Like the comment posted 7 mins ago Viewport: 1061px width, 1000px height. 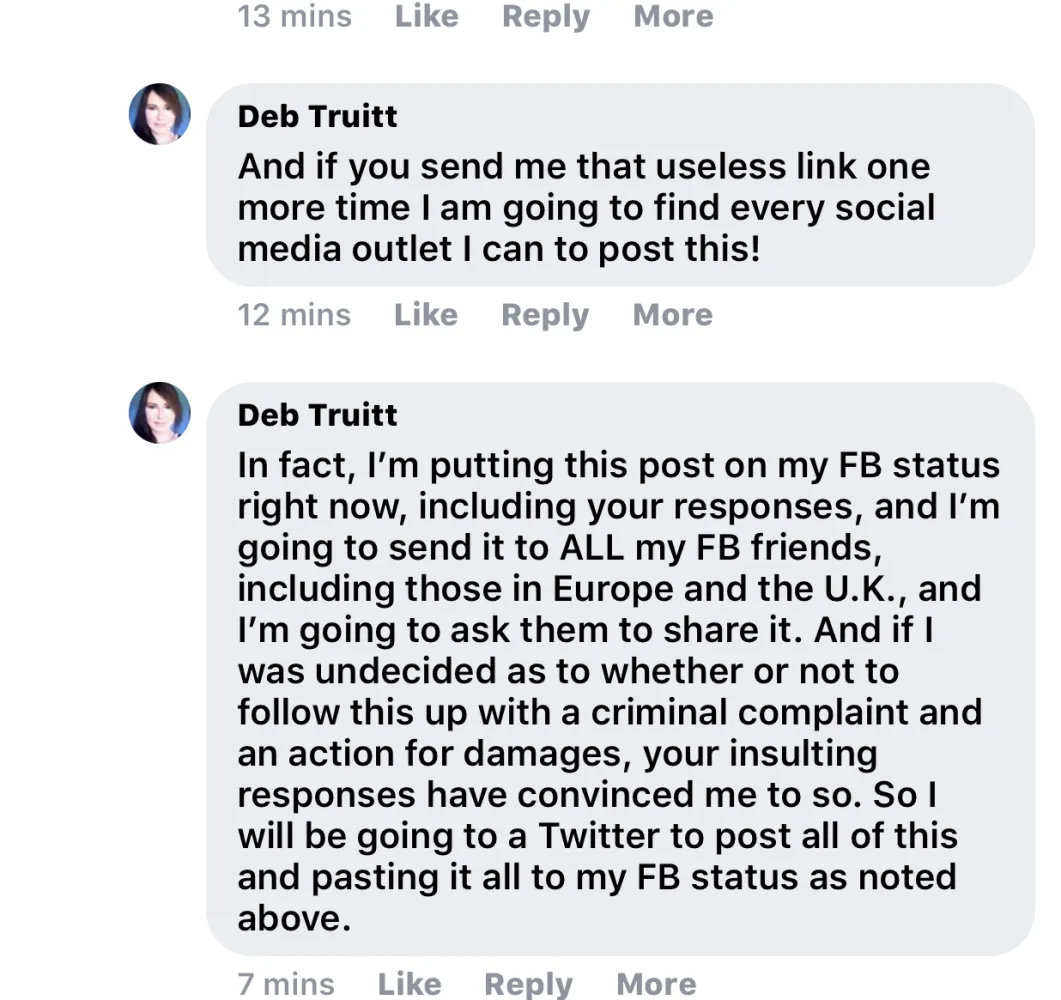click(409, 984)
